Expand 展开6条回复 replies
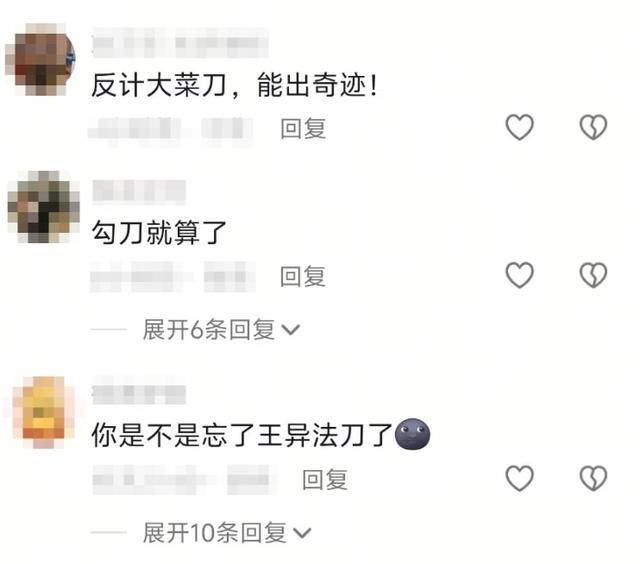This screenshot has height=564, width=640. pos(221,329)
